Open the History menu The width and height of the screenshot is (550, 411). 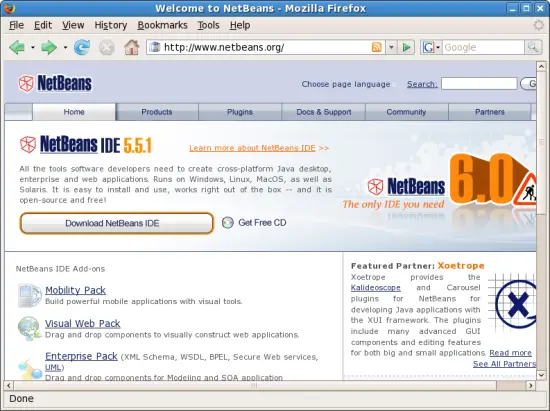[x=110, y=25]
